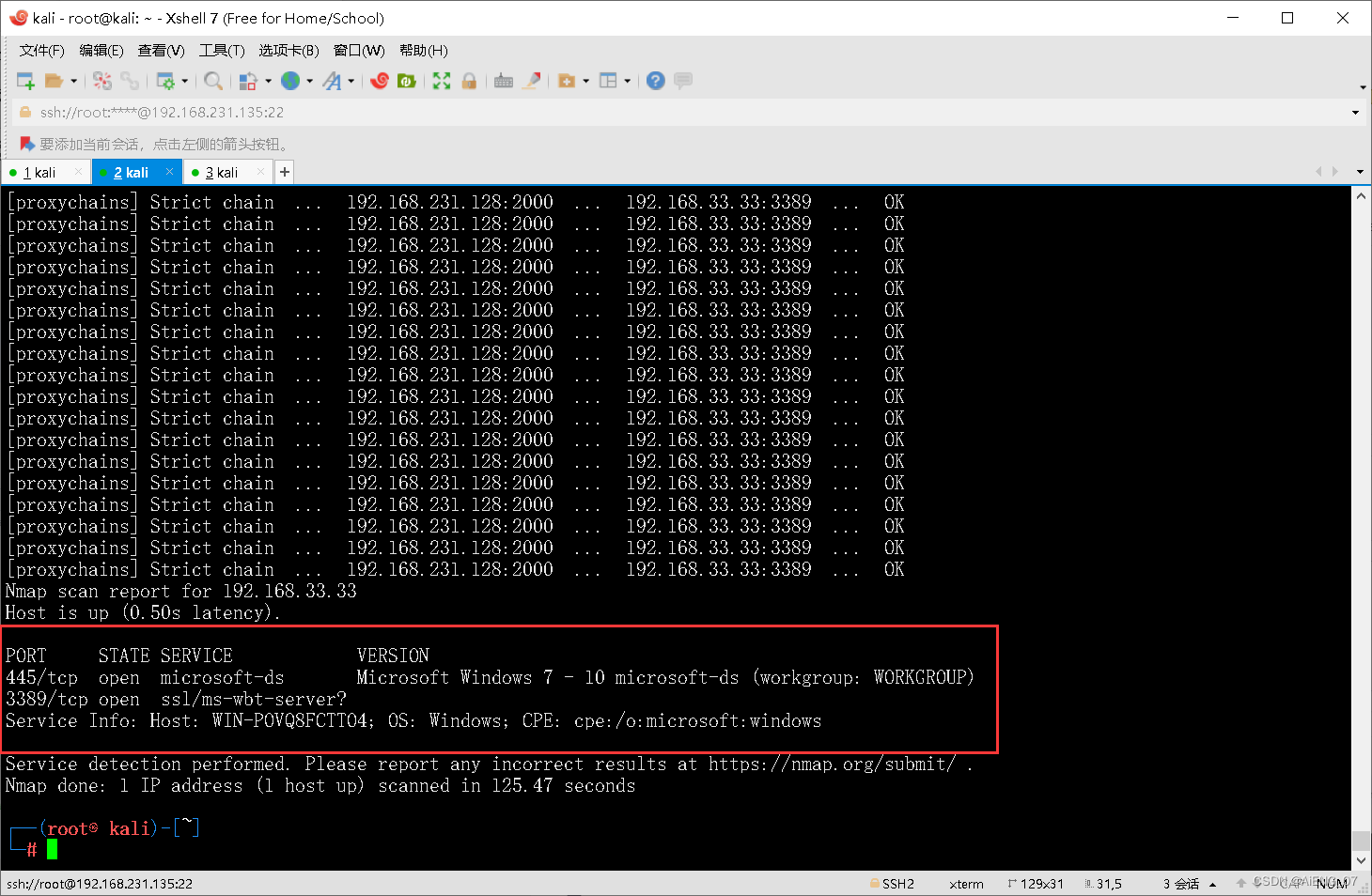Click the '445/tcp' port result text
Image resolution: width=1372 pixels, height=896 pixels.
click(41, 677)
